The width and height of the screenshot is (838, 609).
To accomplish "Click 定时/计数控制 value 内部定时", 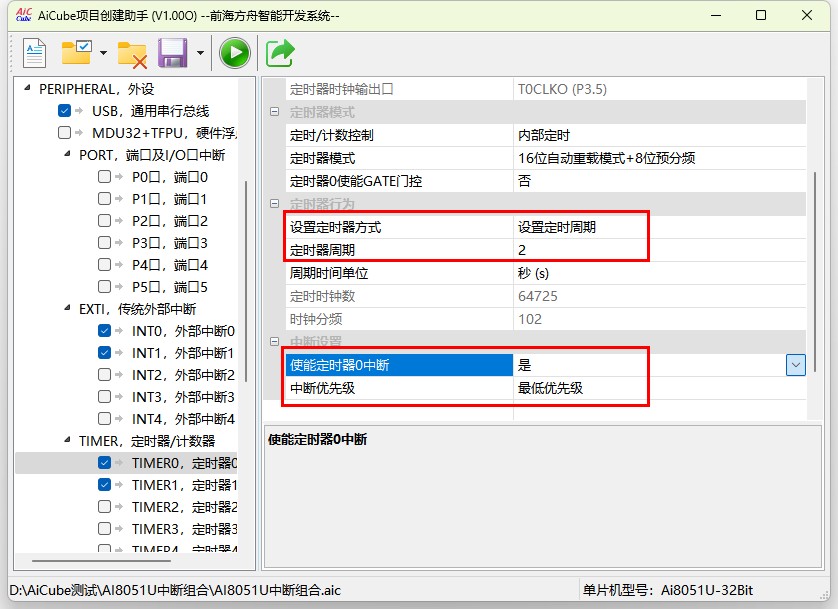I will click(x=659, y=135).
